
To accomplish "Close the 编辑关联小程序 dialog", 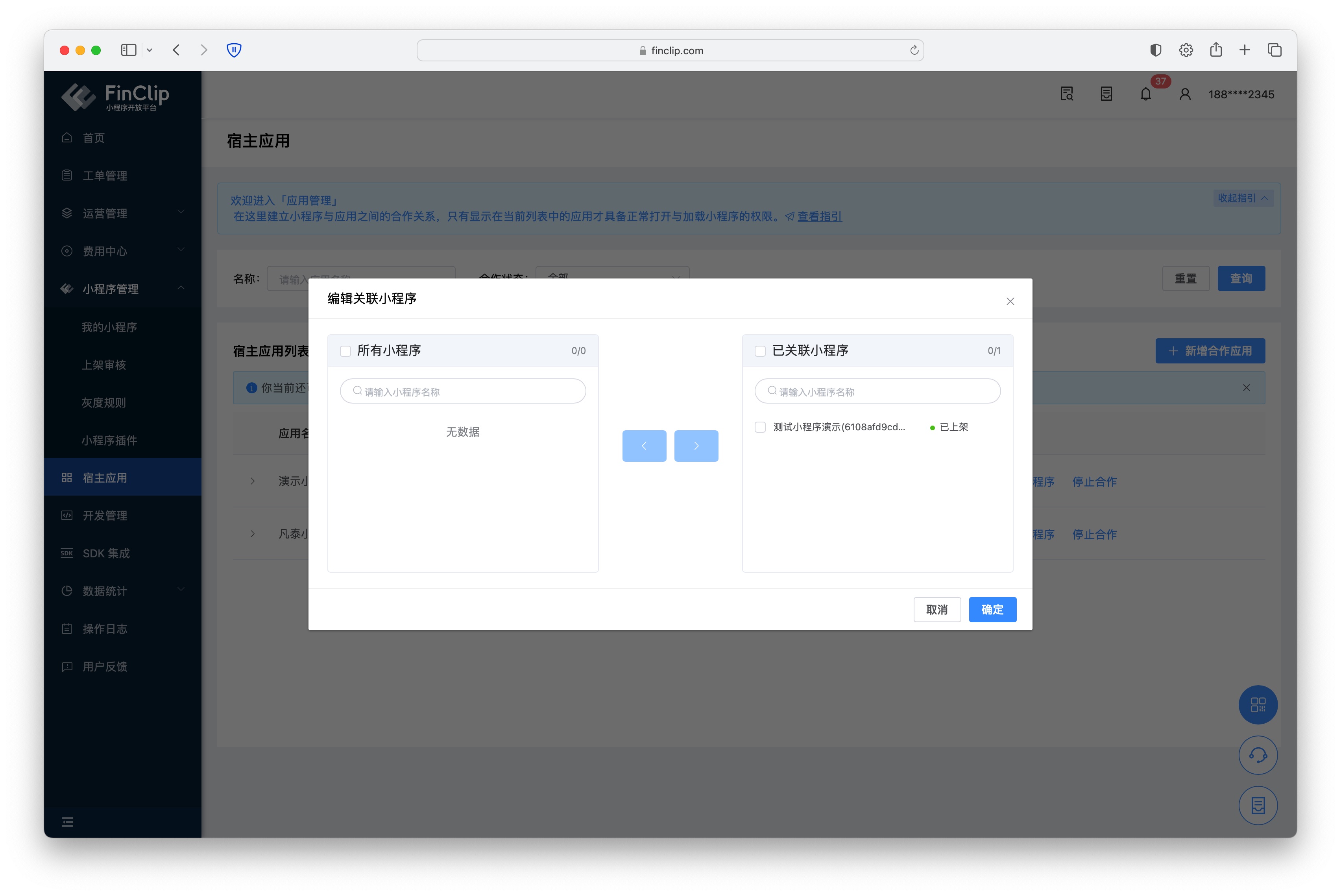I will [1010, 301].
